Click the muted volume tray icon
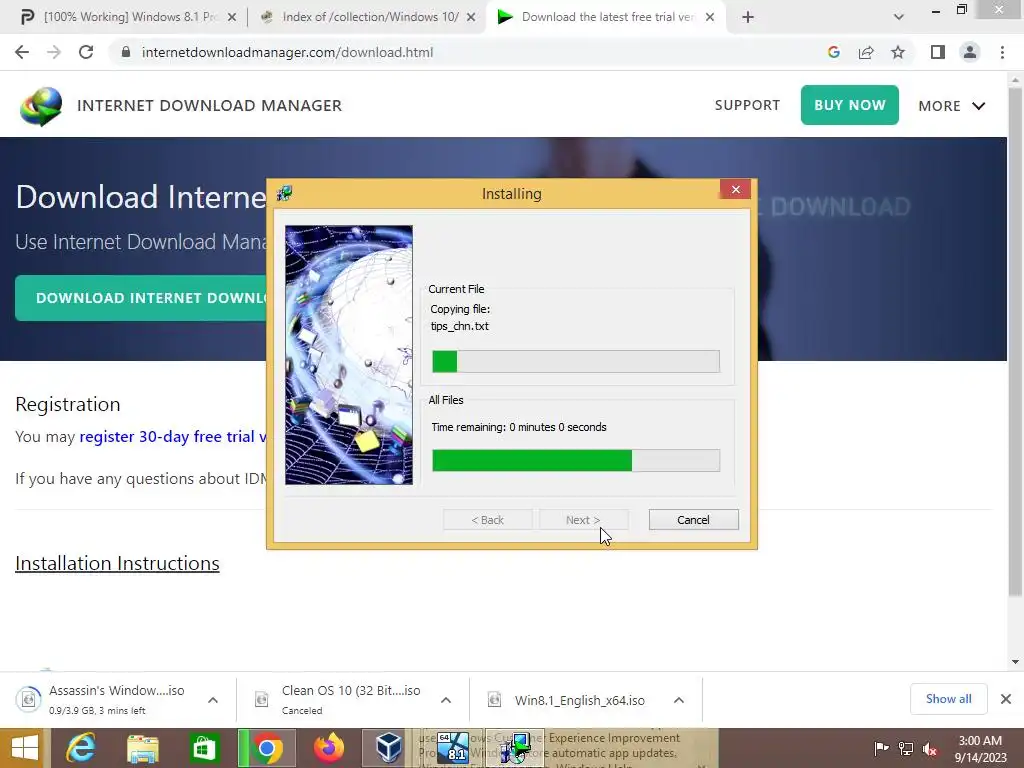Image resolution: width=1024 pixels, height=768 pixels. pyautogui.click(x=930, y=748)
